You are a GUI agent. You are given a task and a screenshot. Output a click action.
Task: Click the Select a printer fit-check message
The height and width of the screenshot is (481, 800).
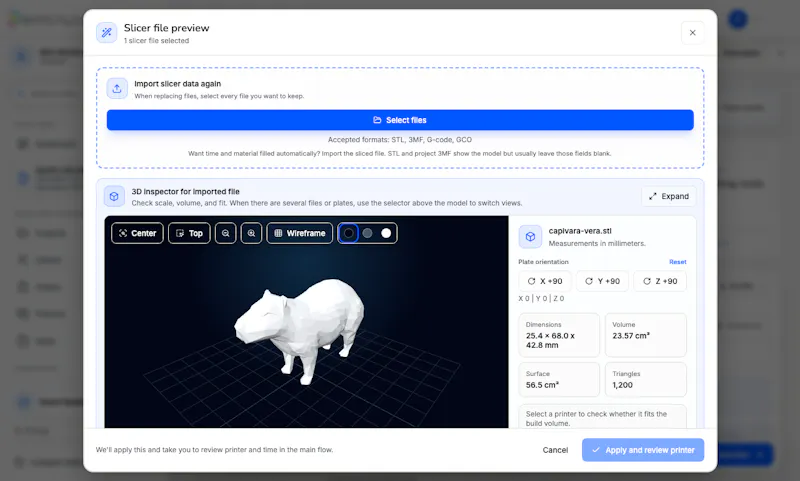[596, 418]
